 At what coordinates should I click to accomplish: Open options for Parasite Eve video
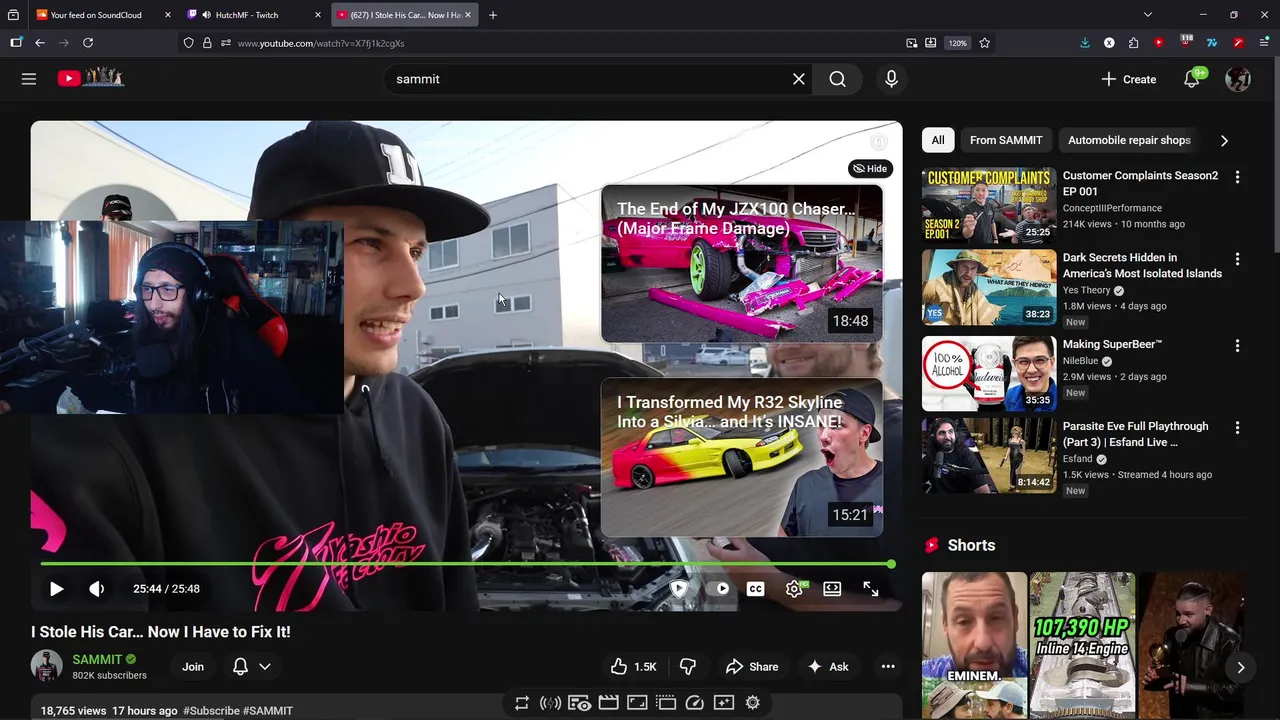coord(1237,428)
